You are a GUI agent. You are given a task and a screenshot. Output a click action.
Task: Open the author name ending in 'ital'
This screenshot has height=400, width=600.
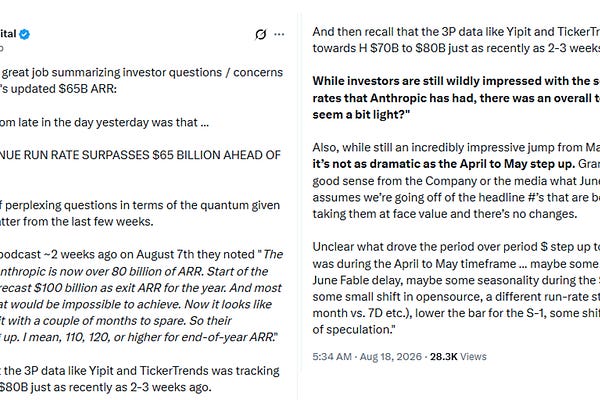[8, 34]
